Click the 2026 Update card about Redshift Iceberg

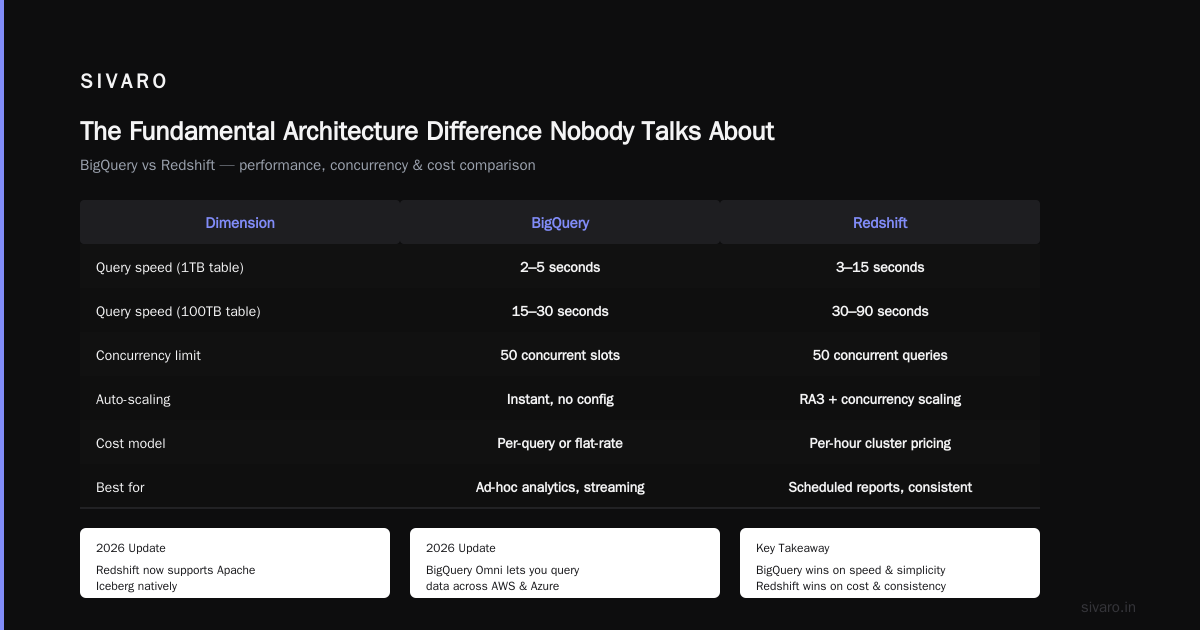(x=235, y=563)
